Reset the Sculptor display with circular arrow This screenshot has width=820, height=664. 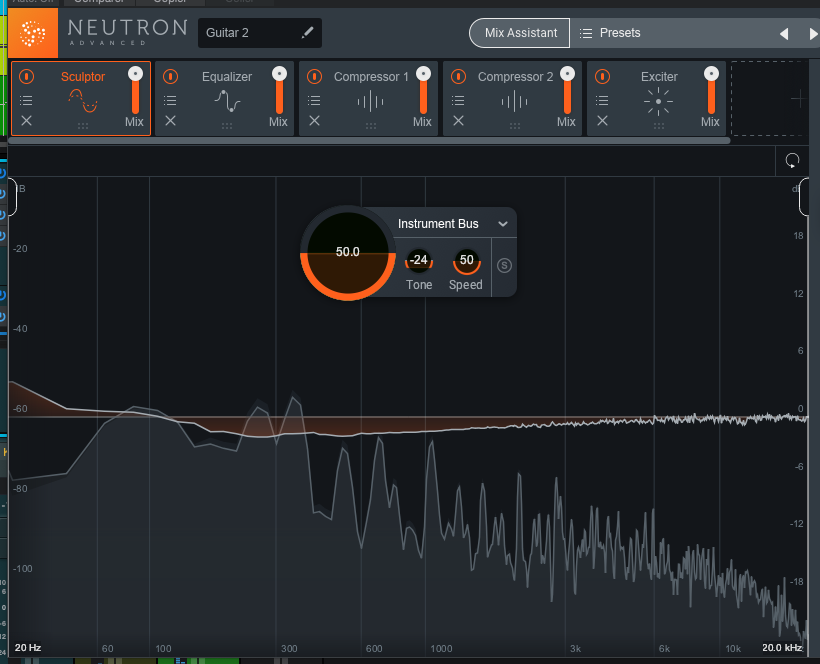tap(792, 161)
